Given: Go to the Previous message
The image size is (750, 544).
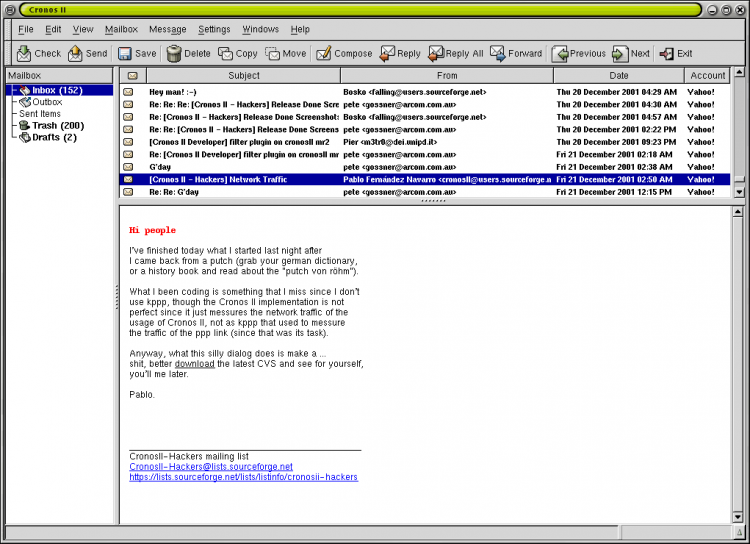Looking at the screenshot, I should [x=561, y=54].
